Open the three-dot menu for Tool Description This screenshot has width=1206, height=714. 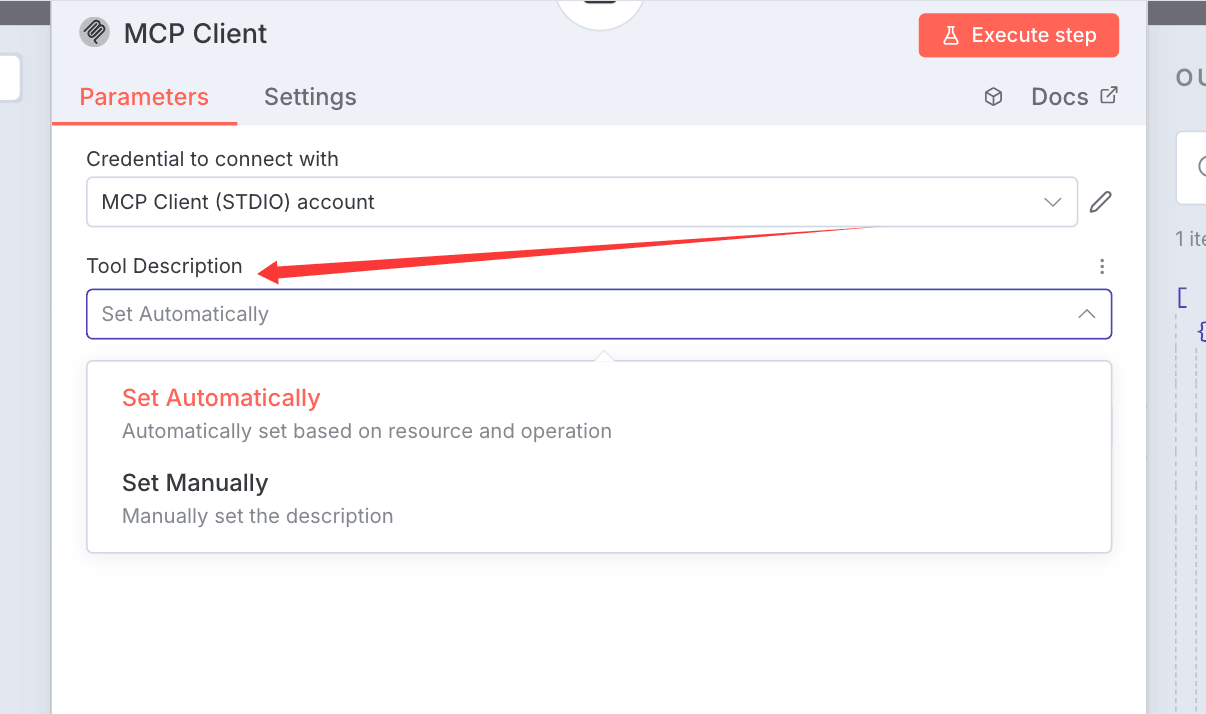1102,266
